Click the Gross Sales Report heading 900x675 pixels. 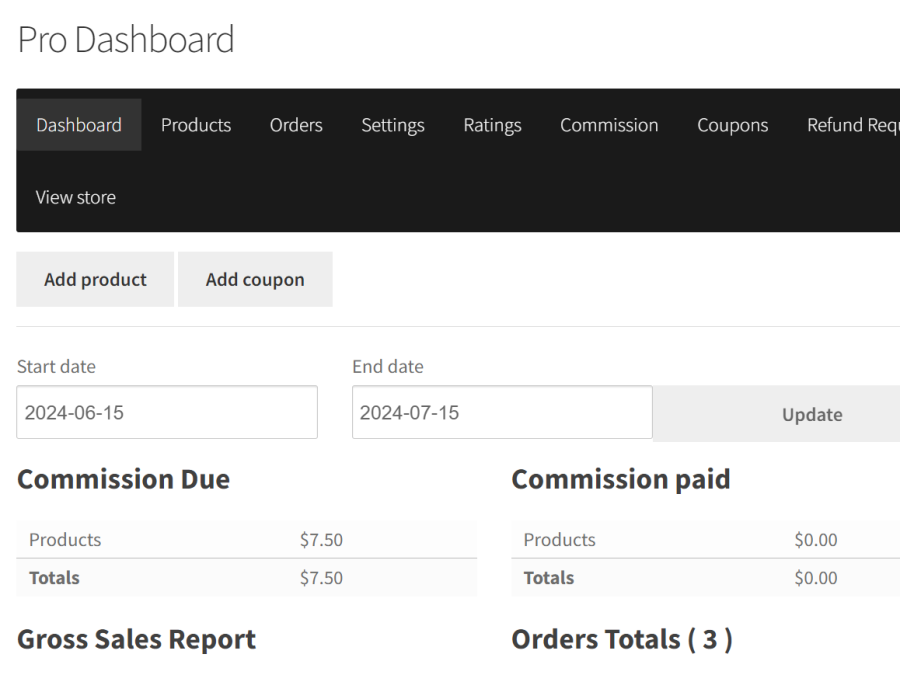(x=136, y=638)
